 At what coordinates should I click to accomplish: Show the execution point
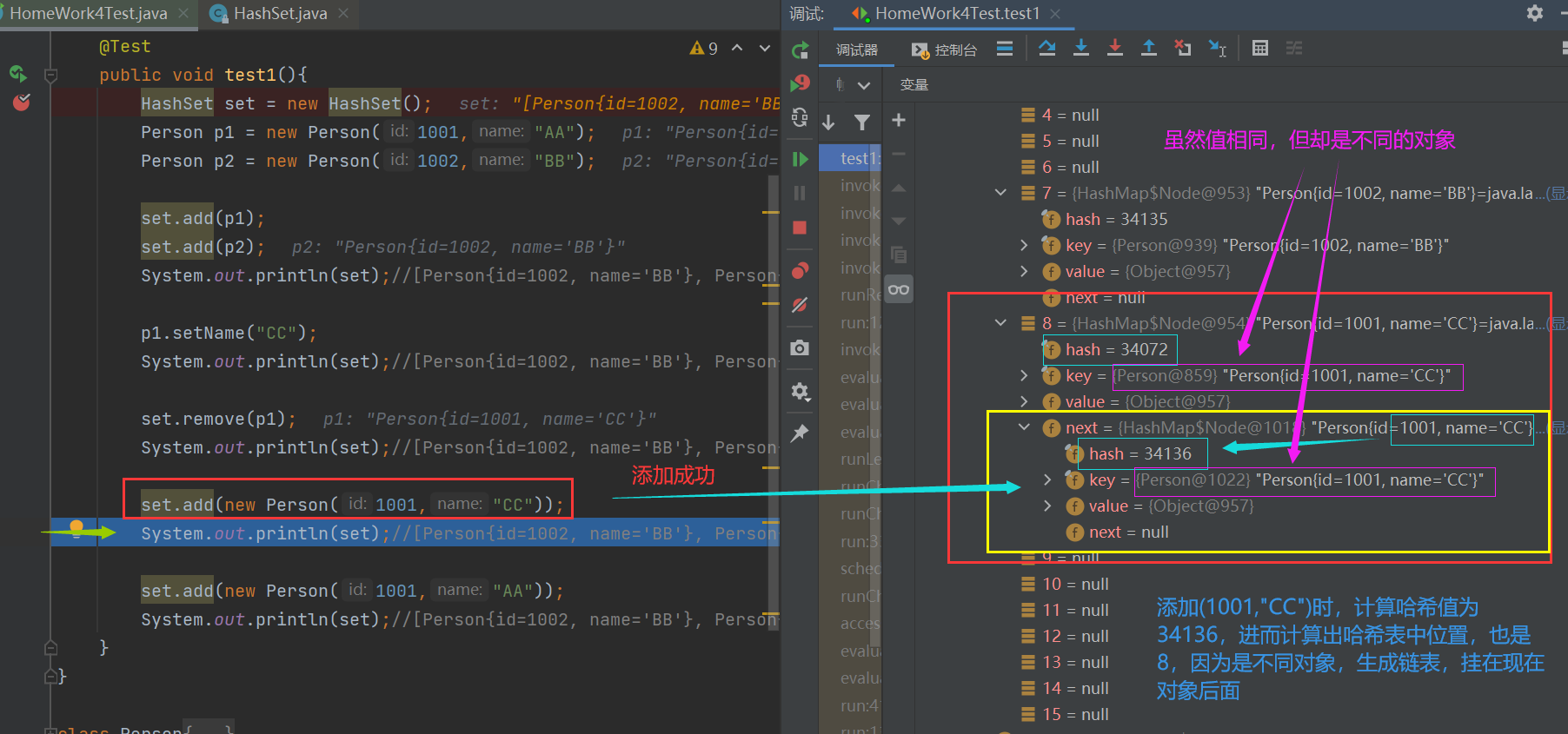1005,49
